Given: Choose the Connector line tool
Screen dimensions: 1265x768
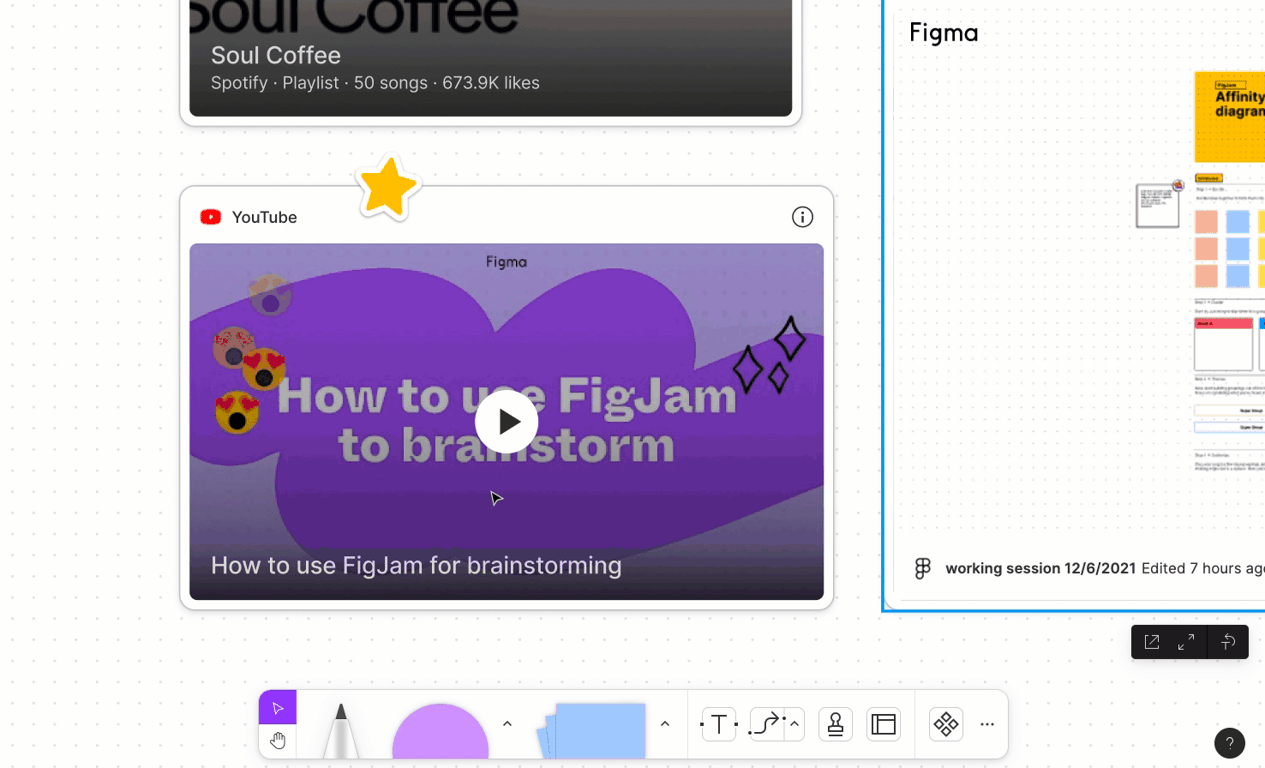Looking at the screenshot, I should tap(766, 724).
